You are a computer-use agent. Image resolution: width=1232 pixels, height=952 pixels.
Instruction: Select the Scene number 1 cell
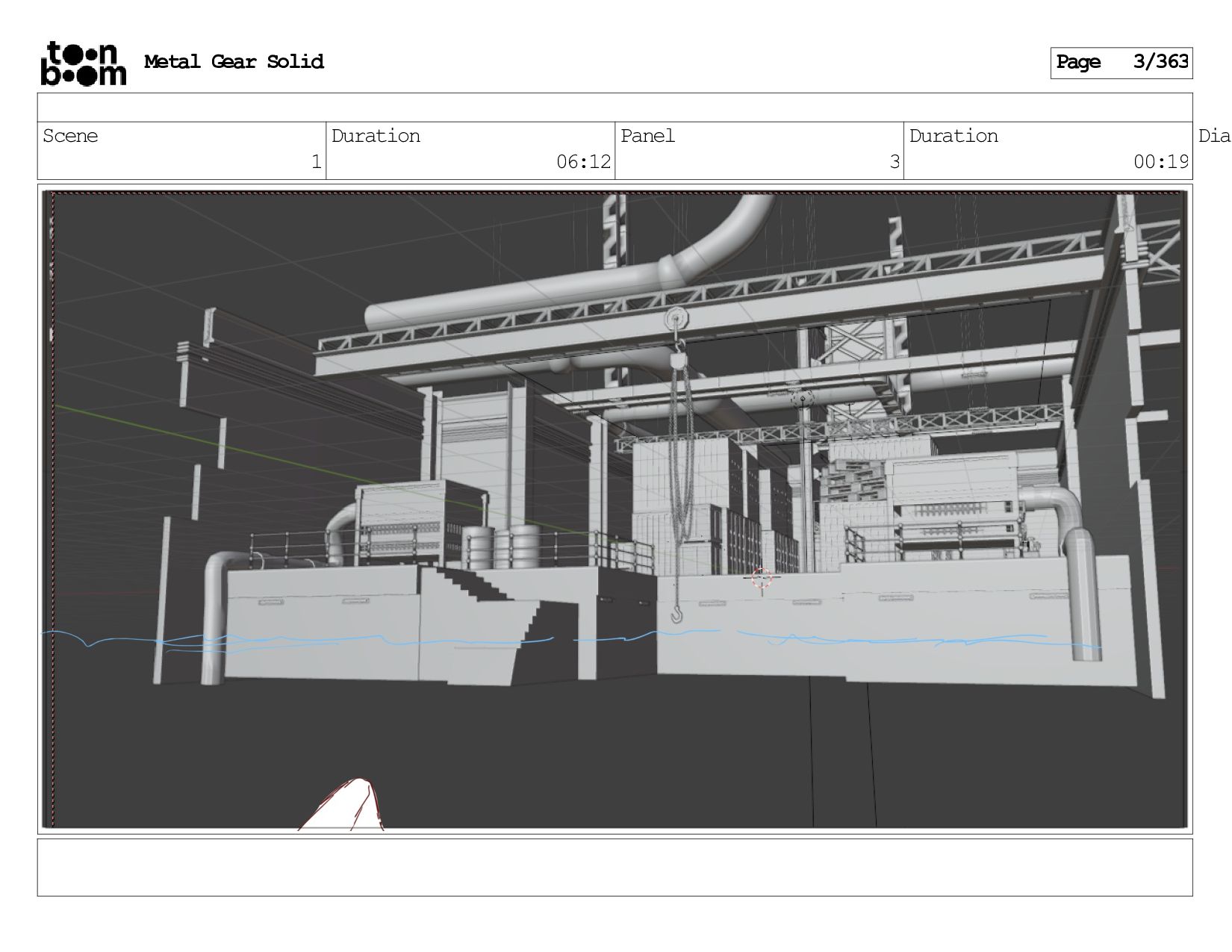tap(181, 151)
